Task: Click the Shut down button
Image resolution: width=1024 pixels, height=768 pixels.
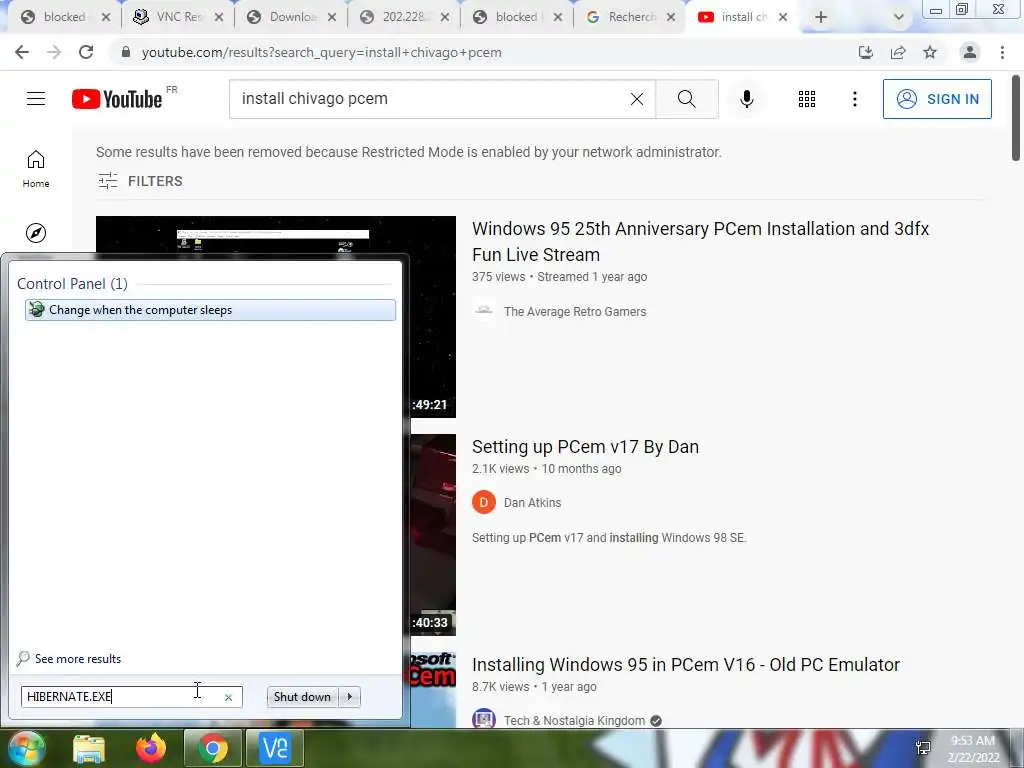Action: pos(303,697)
